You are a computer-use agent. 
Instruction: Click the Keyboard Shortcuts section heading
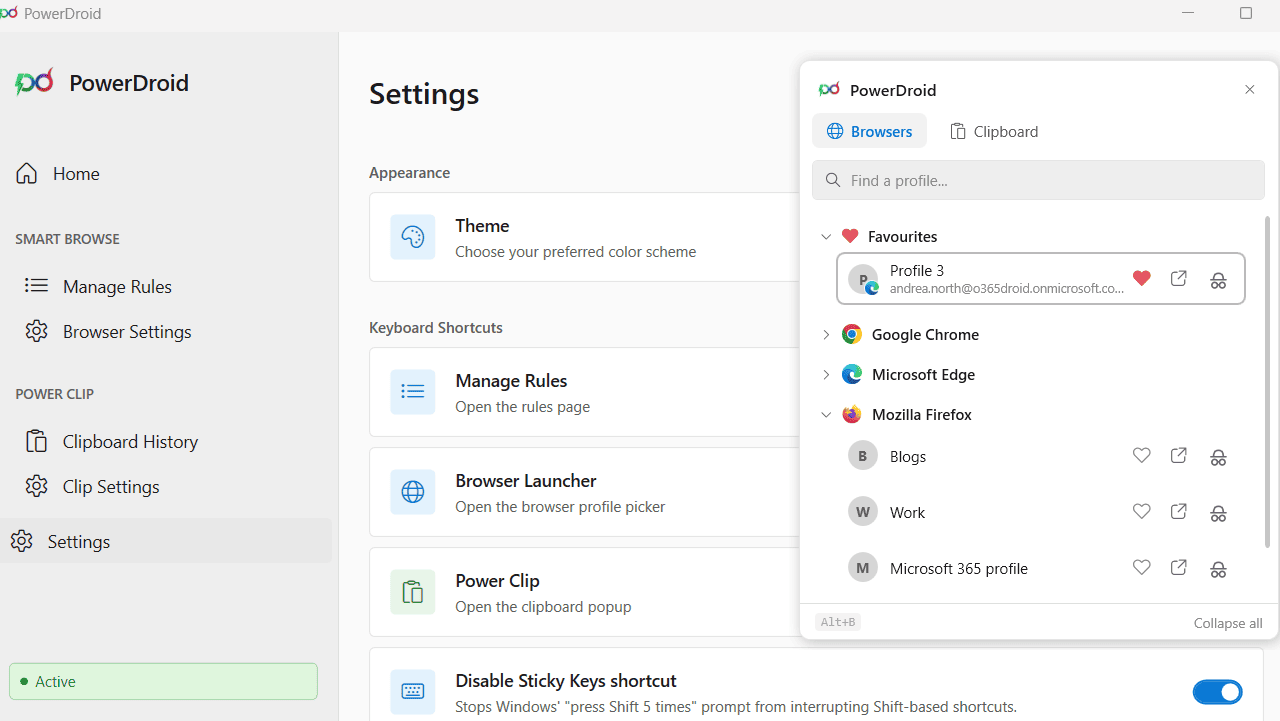(436, 328)
